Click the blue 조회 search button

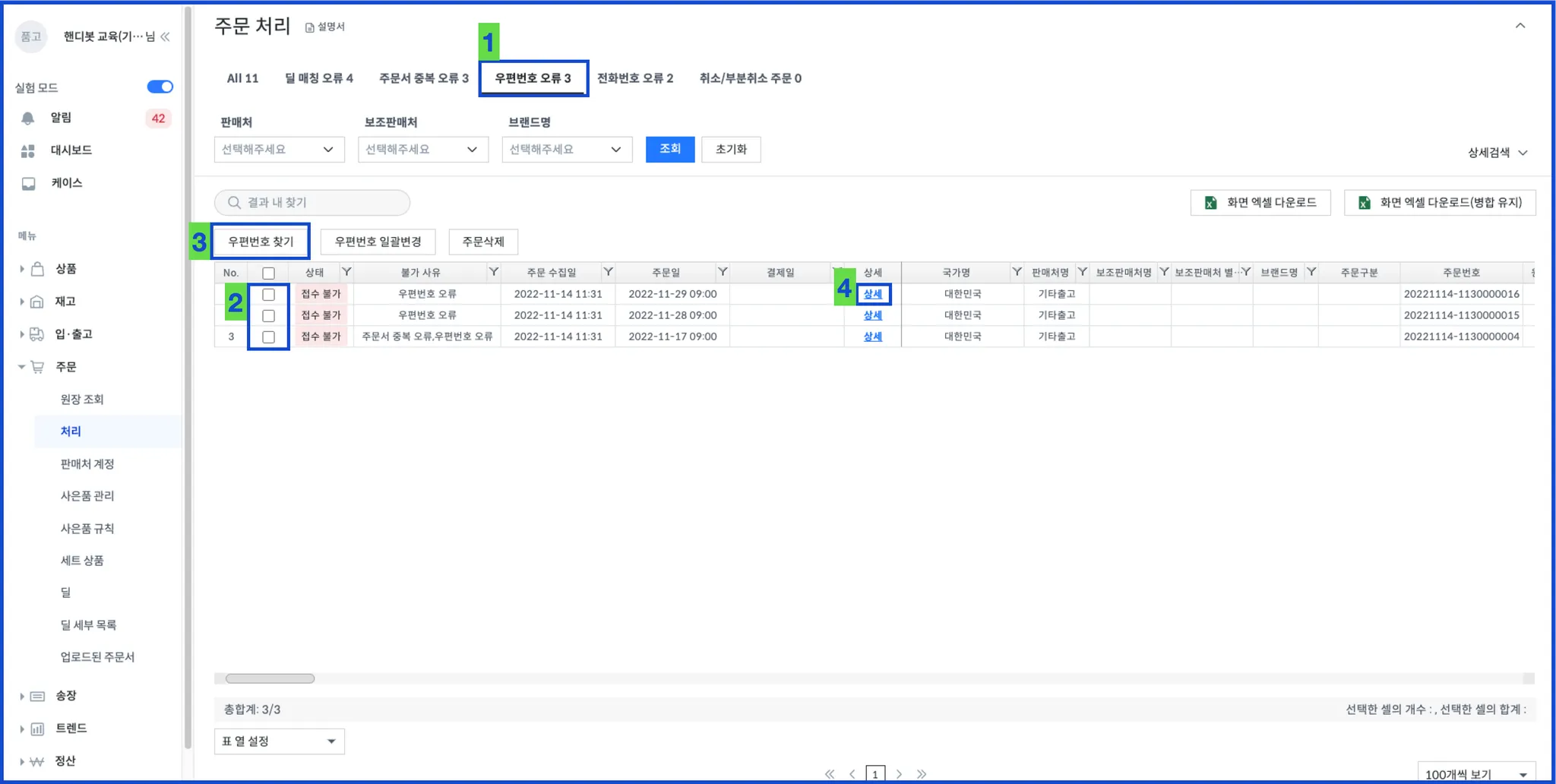[670, 149]
